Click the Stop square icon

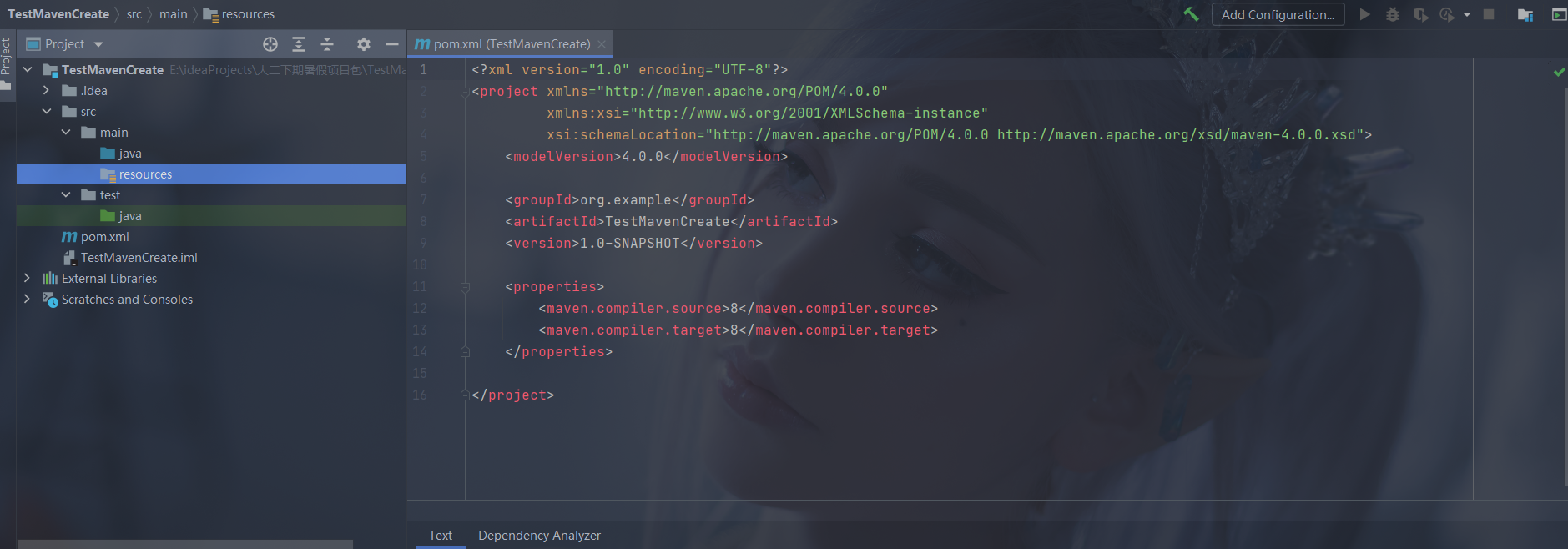coord(1489,14)
